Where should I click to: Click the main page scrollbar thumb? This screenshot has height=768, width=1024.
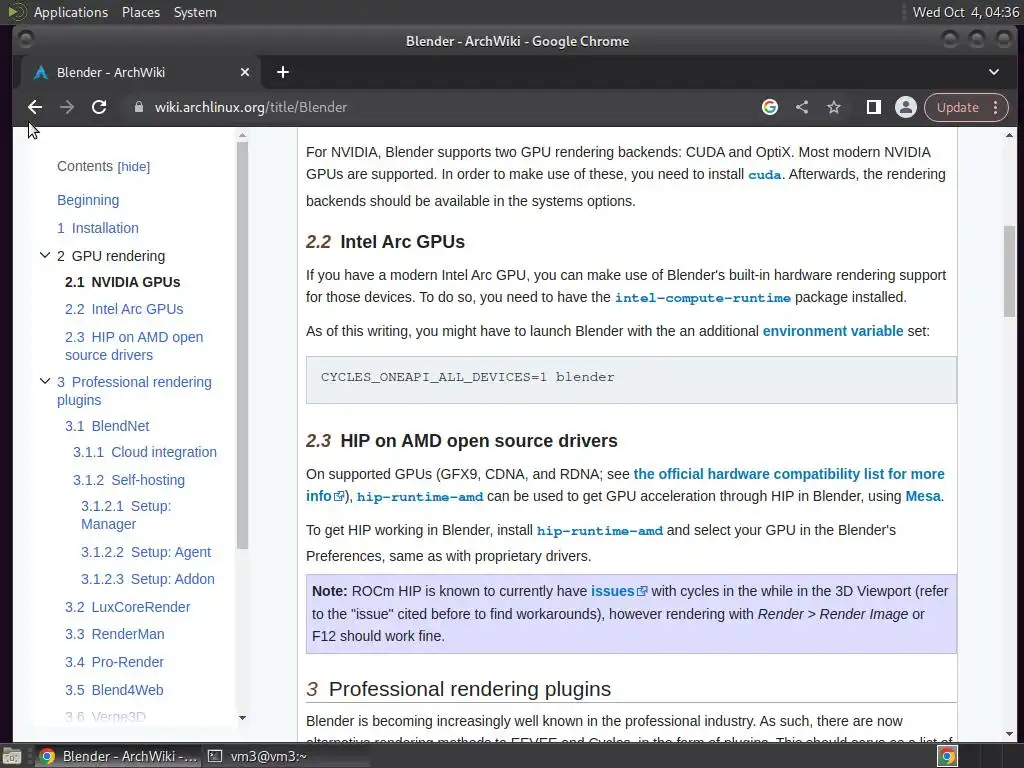[1010, 271]
